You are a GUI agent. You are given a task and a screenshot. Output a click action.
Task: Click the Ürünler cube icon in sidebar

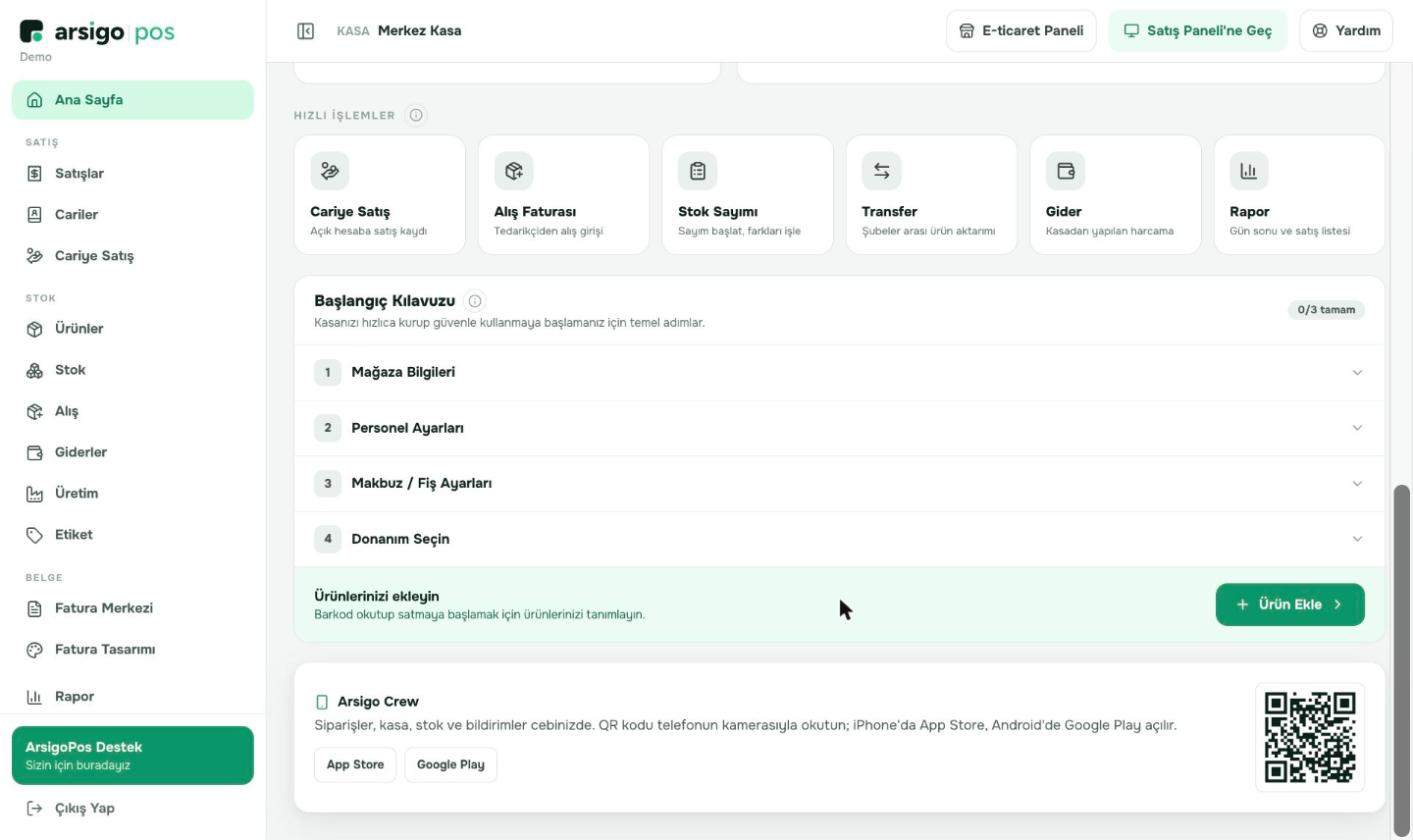coord(35,329)
